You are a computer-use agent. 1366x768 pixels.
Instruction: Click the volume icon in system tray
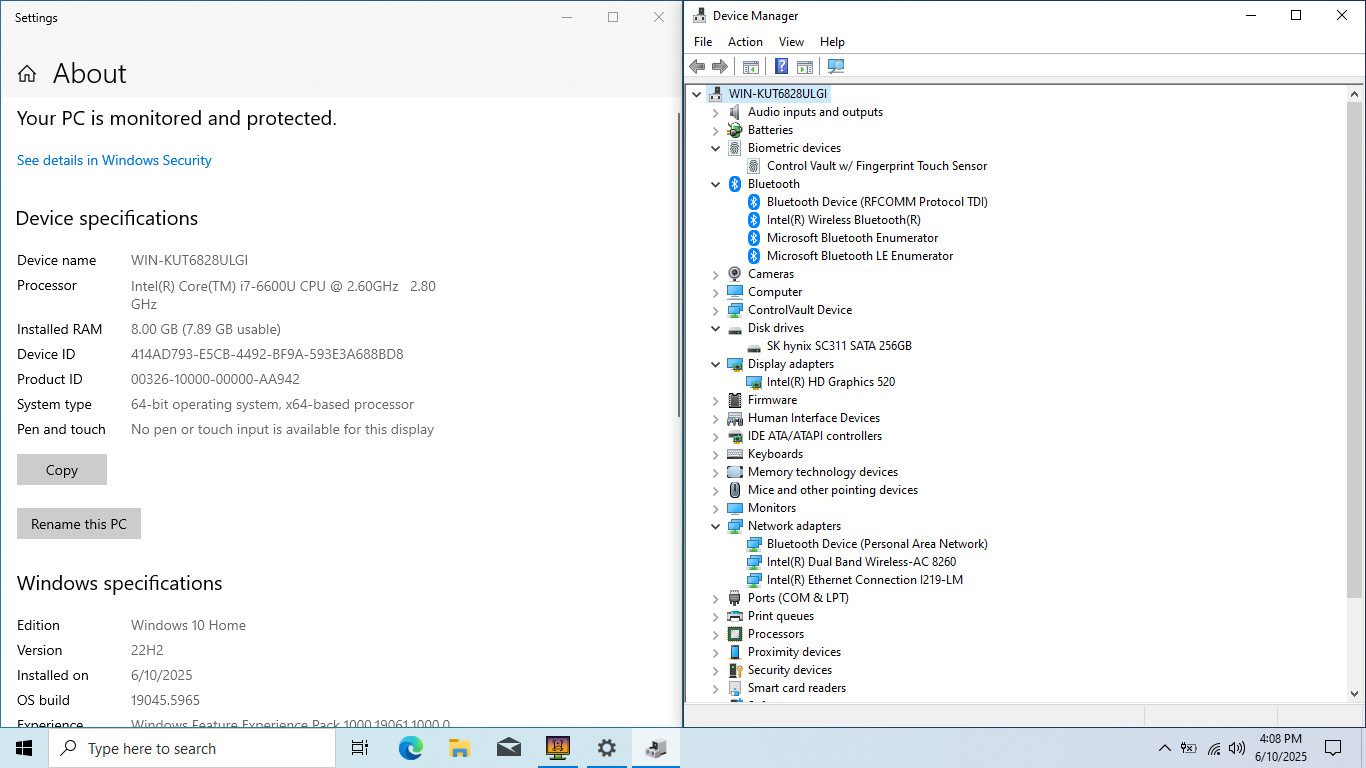(x=1237, y=748)
